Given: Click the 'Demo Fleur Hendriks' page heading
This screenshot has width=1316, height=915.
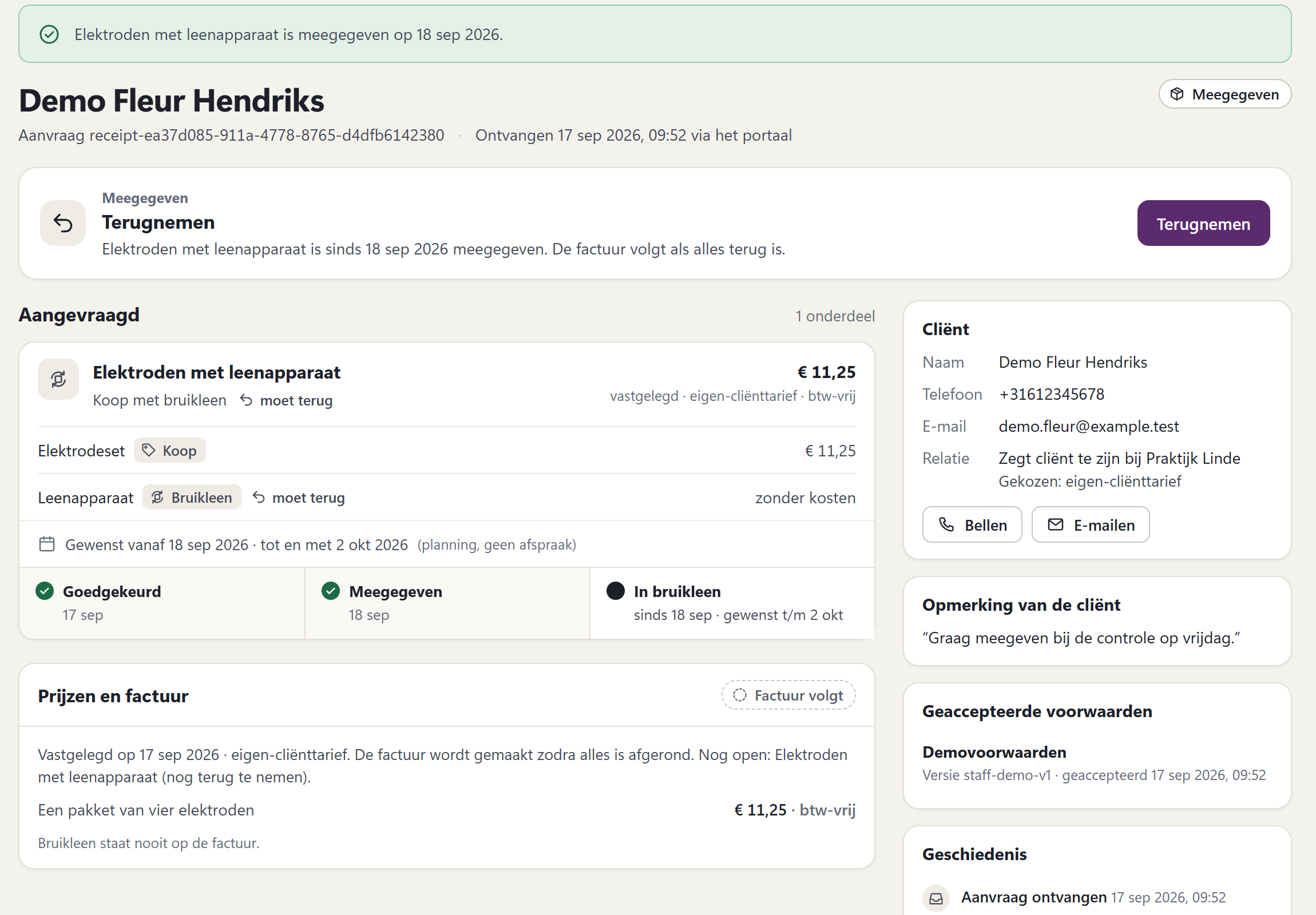Looking at the screenshot, I should (x=172, y=101).
